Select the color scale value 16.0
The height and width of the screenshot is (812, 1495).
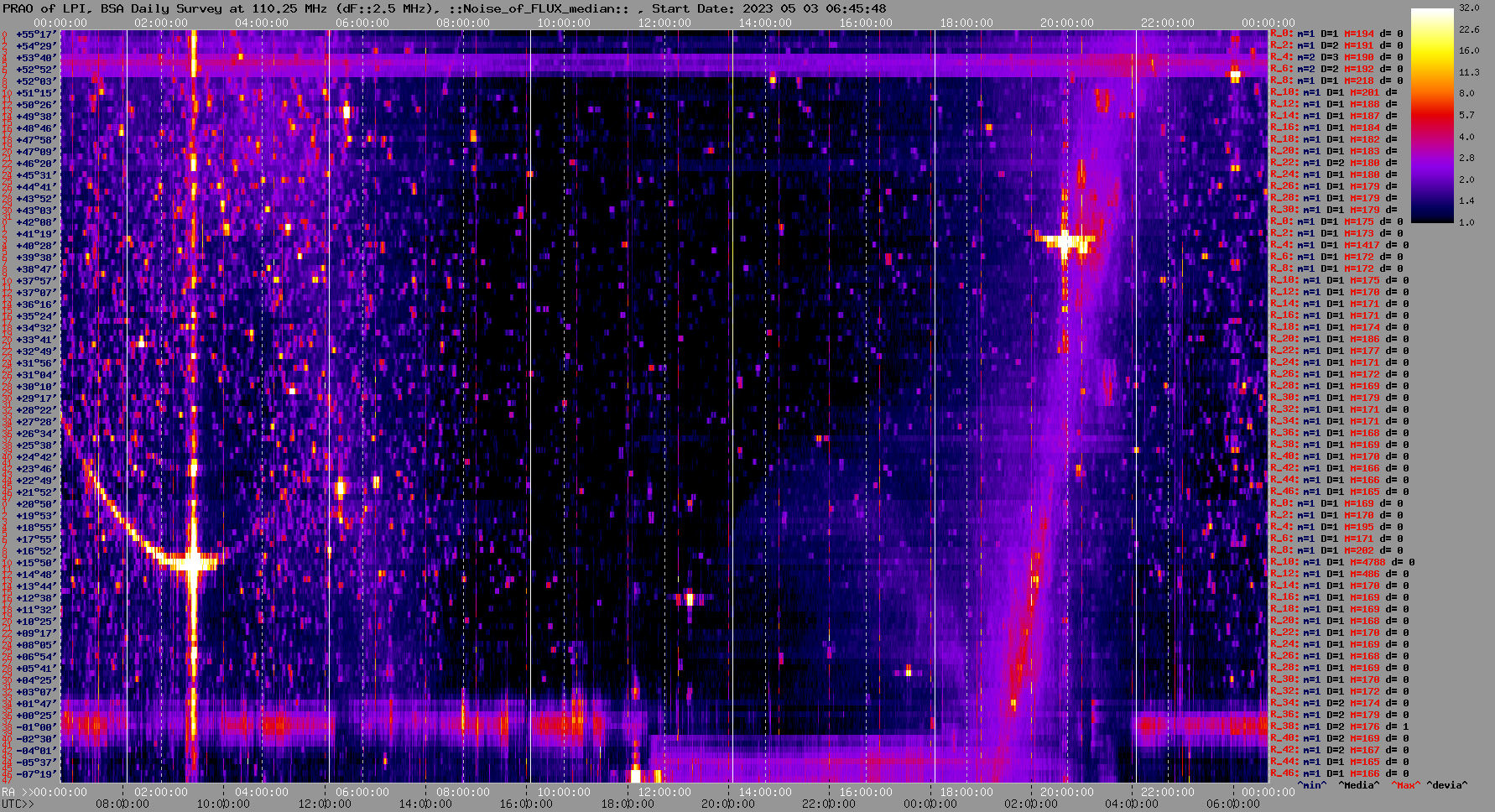pyautogui.click(x=1469, y=50)
